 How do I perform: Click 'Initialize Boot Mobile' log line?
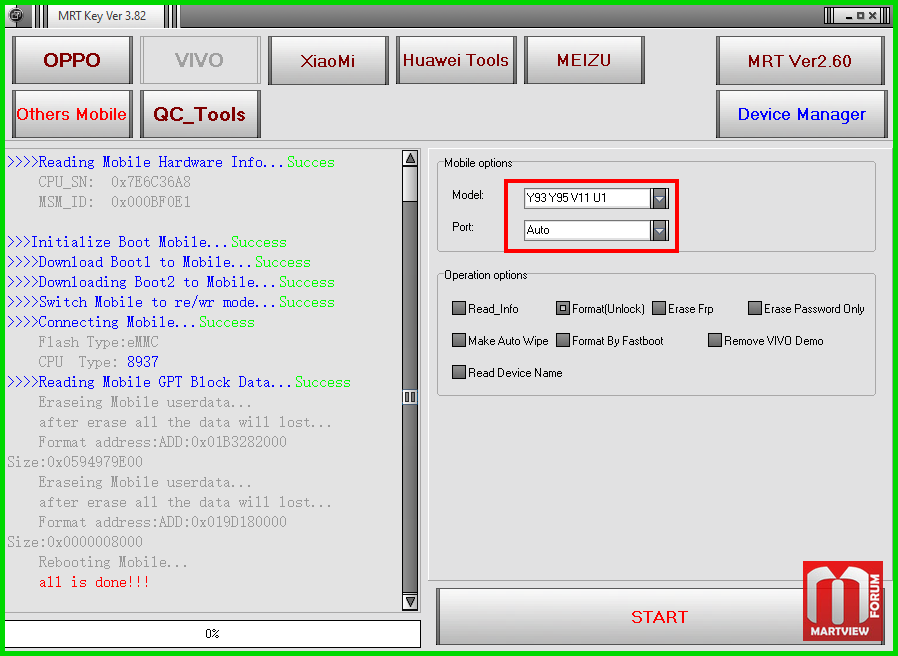pyautogui.click(x=147, y=242)
